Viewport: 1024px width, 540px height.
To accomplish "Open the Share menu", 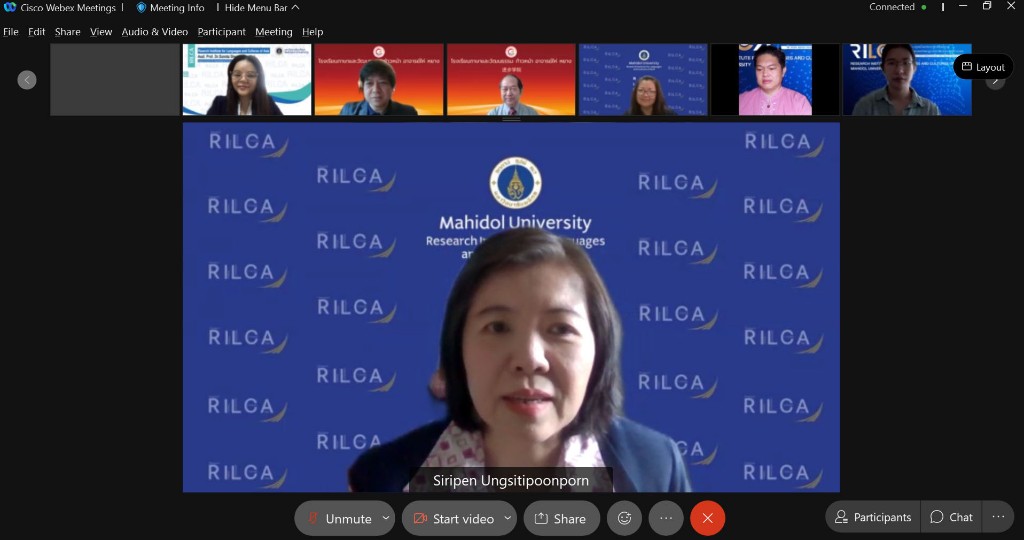I will [x=67, y=31].
